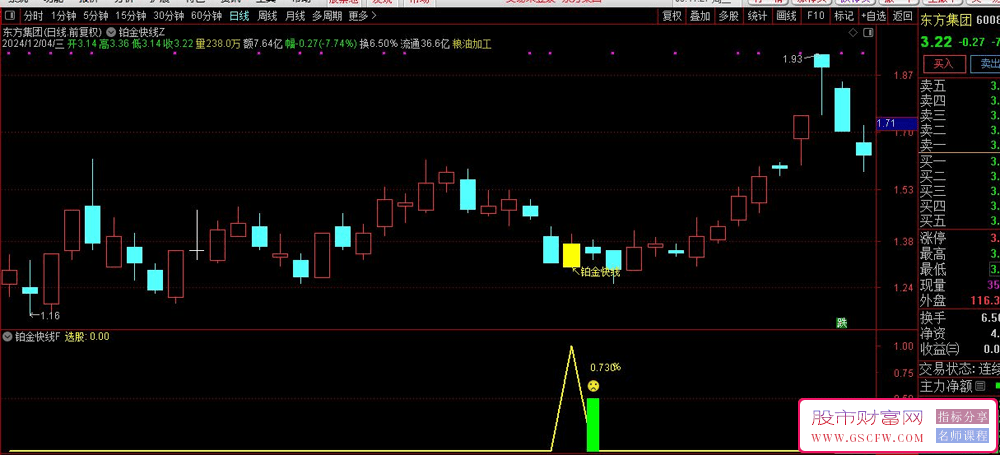Viewport: 1000px width, 455px height.
Task: Open the 铂金快线Z indicator dropdown arrow
Action: (x=112, y=31)
